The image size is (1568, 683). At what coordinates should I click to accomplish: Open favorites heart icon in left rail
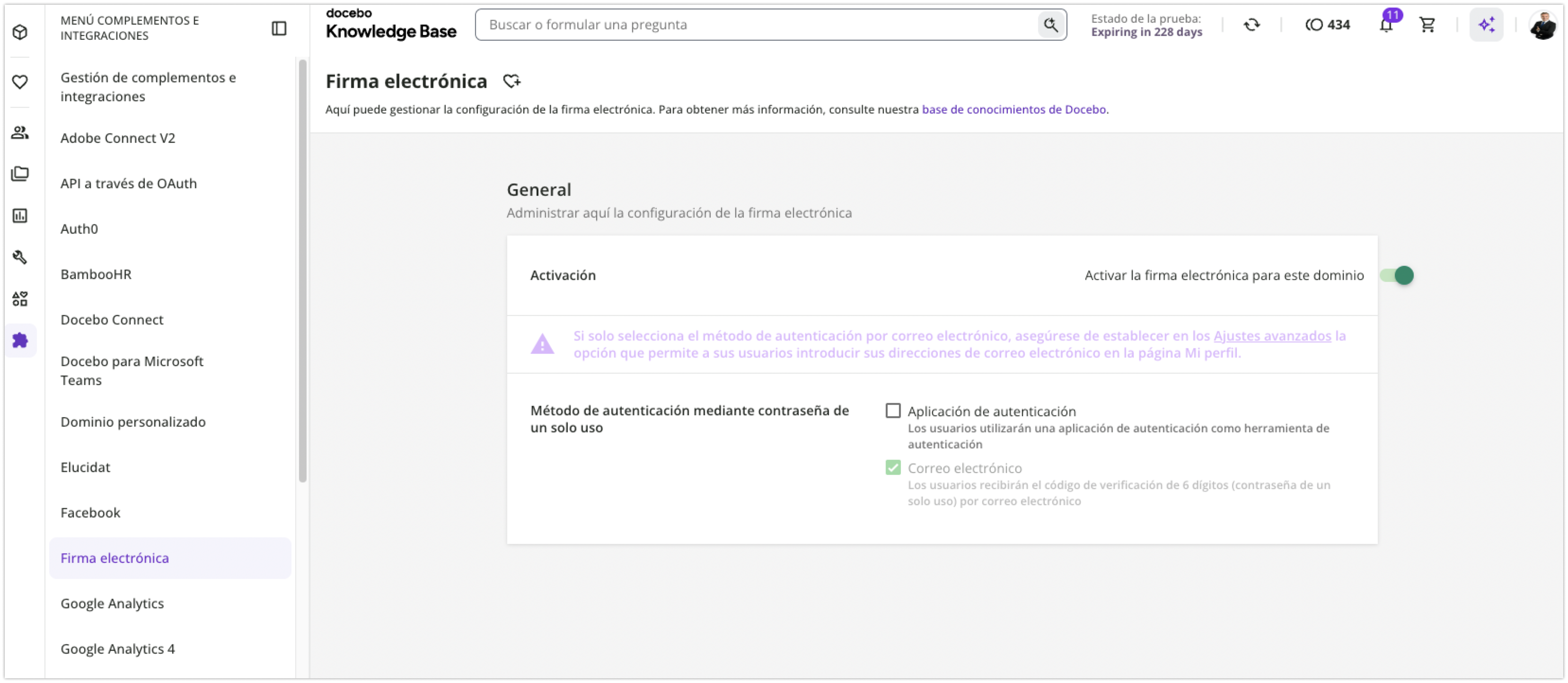pos(20,81)
